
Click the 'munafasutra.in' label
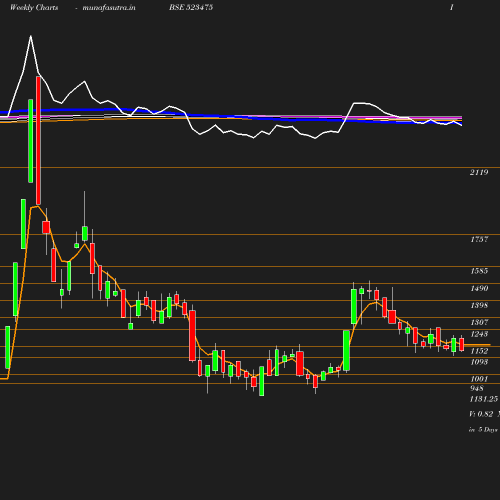[x=109, y=8]
